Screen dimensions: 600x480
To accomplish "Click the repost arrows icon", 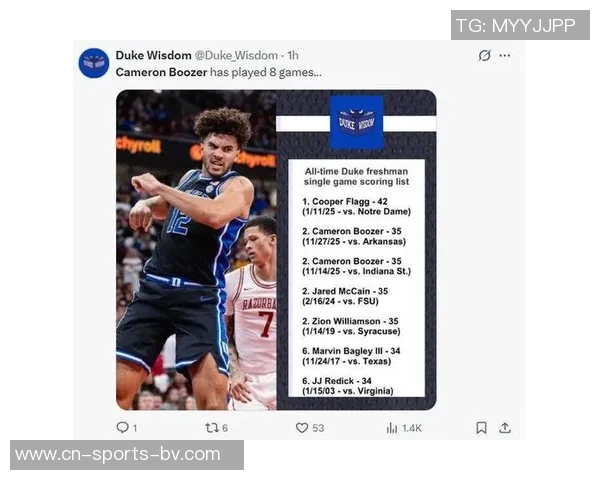I will click(212, 428).
